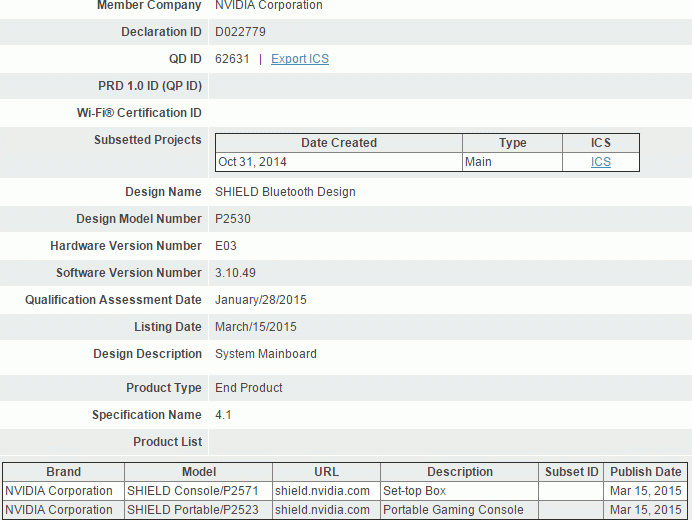Click shield.nvidia.com URL in Set-top Box row
Viewport: 692px width, 520px height.
[x=322, y=491]
